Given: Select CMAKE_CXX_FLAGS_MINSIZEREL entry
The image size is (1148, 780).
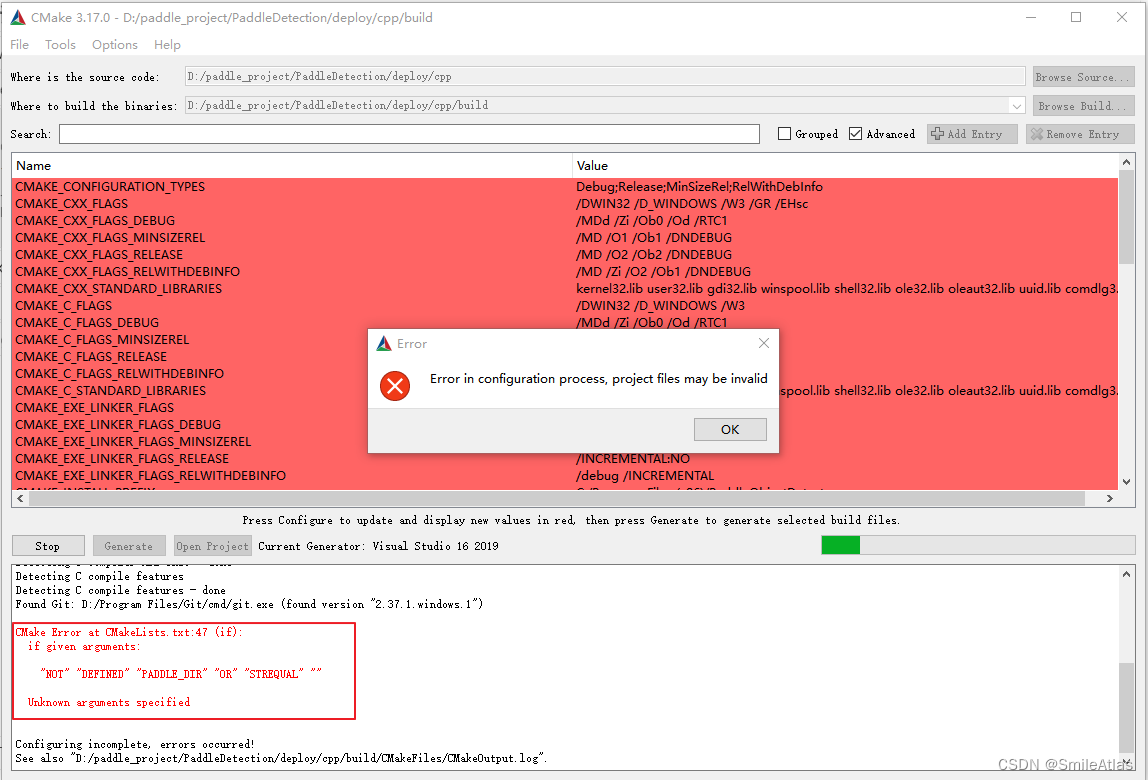Looking at the screenshot, I should click(110, 237).
